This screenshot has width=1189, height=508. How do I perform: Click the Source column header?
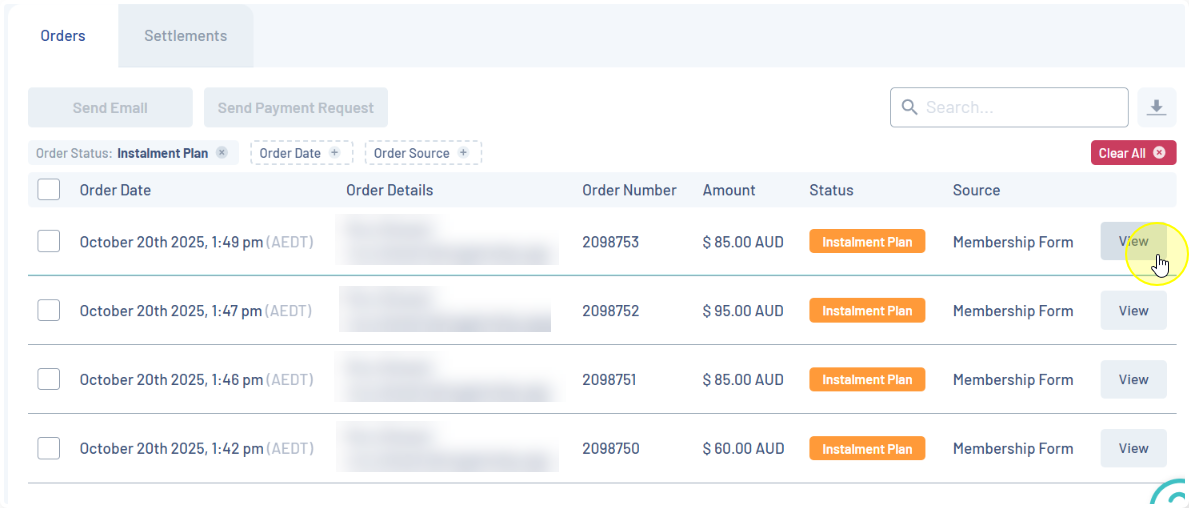coord(977,190)
